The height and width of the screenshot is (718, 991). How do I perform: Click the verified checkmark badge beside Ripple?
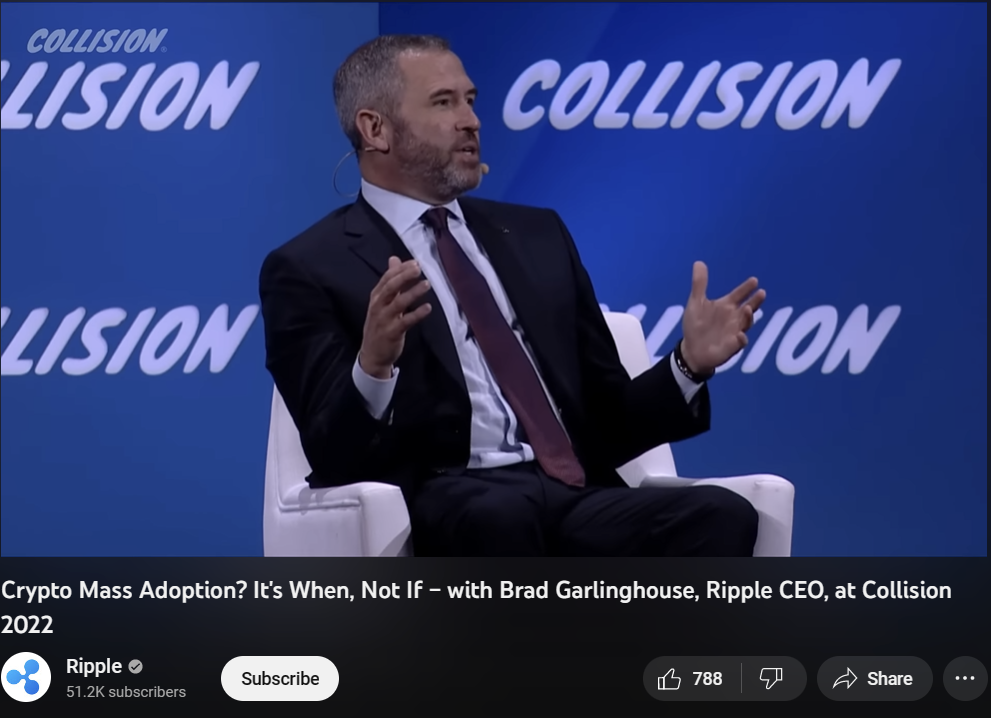pos(135,666)
